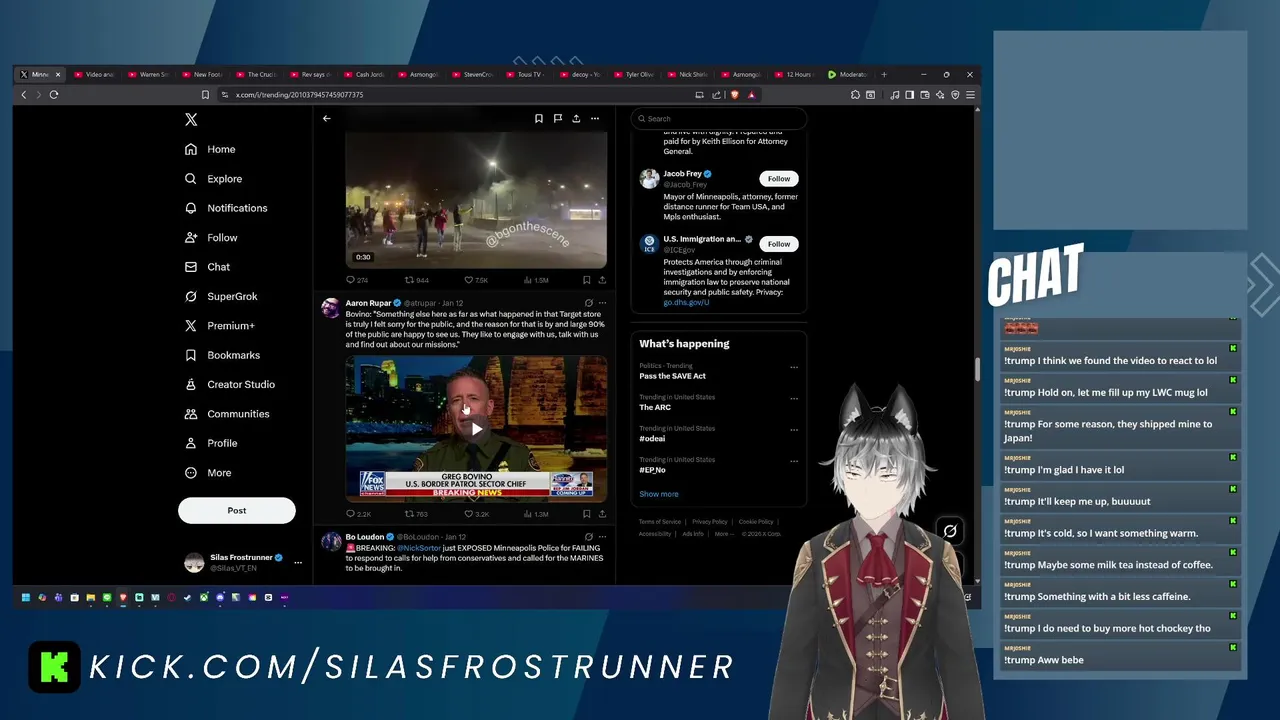Switch to Moderator browser tab
This screenshot has width=1280, height=720.
click(848, 75)
